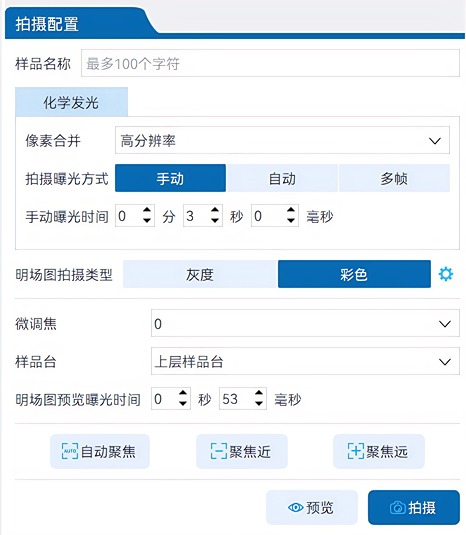Open the 像素合并 高分辨率 dropdown
The width and height of the screenshot is (466, 535).
[282, 140]
